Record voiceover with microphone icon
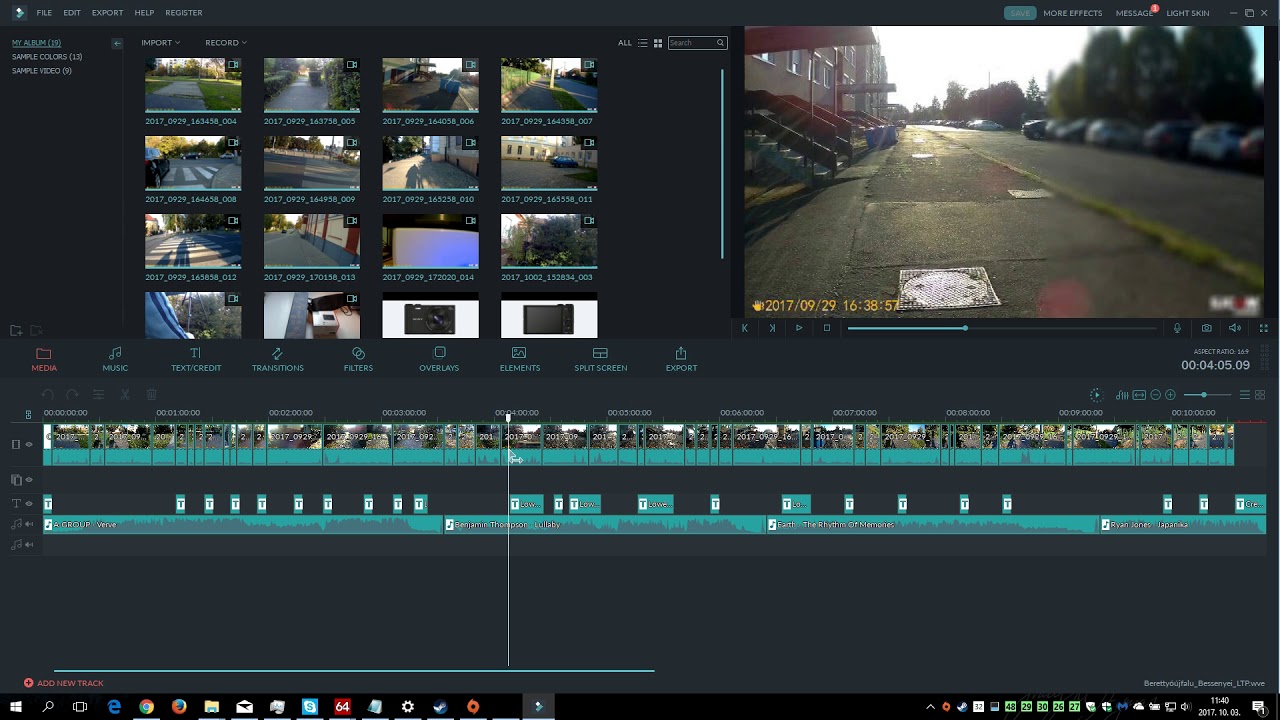The width and height of the screenshot is (1280, 720). coord(1177,328)
